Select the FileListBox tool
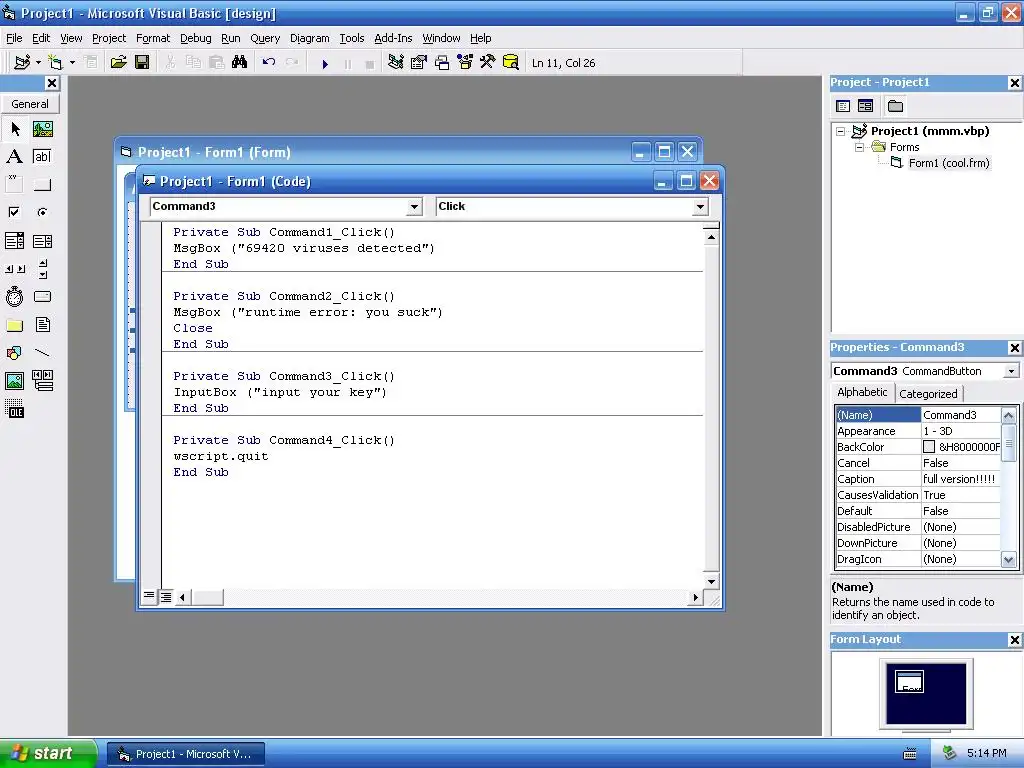The width and height of the screenshot is (1024, 768). (x=42, y=325)
